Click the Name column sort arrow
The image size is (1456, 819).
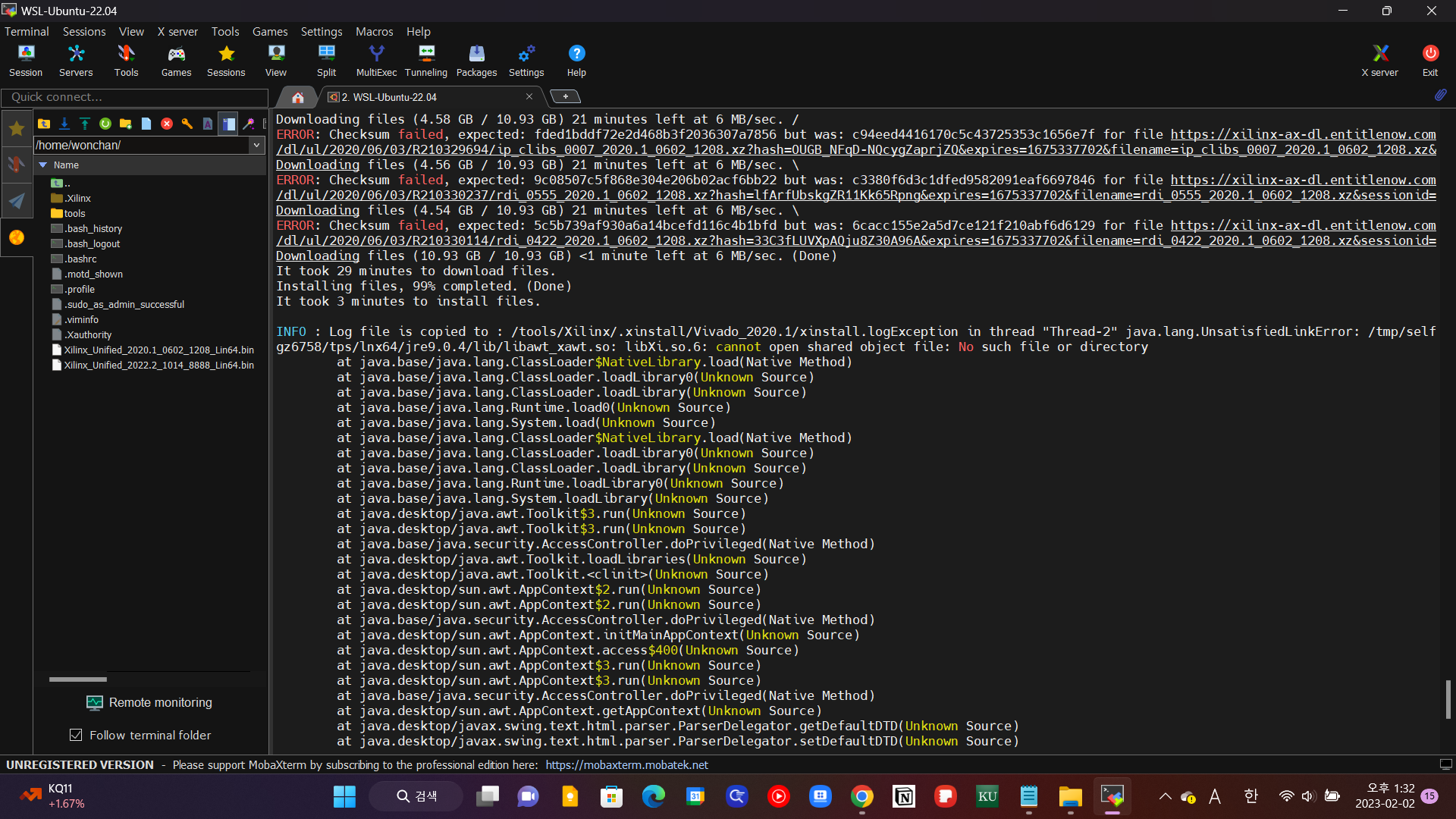click(x=43, y=165)
